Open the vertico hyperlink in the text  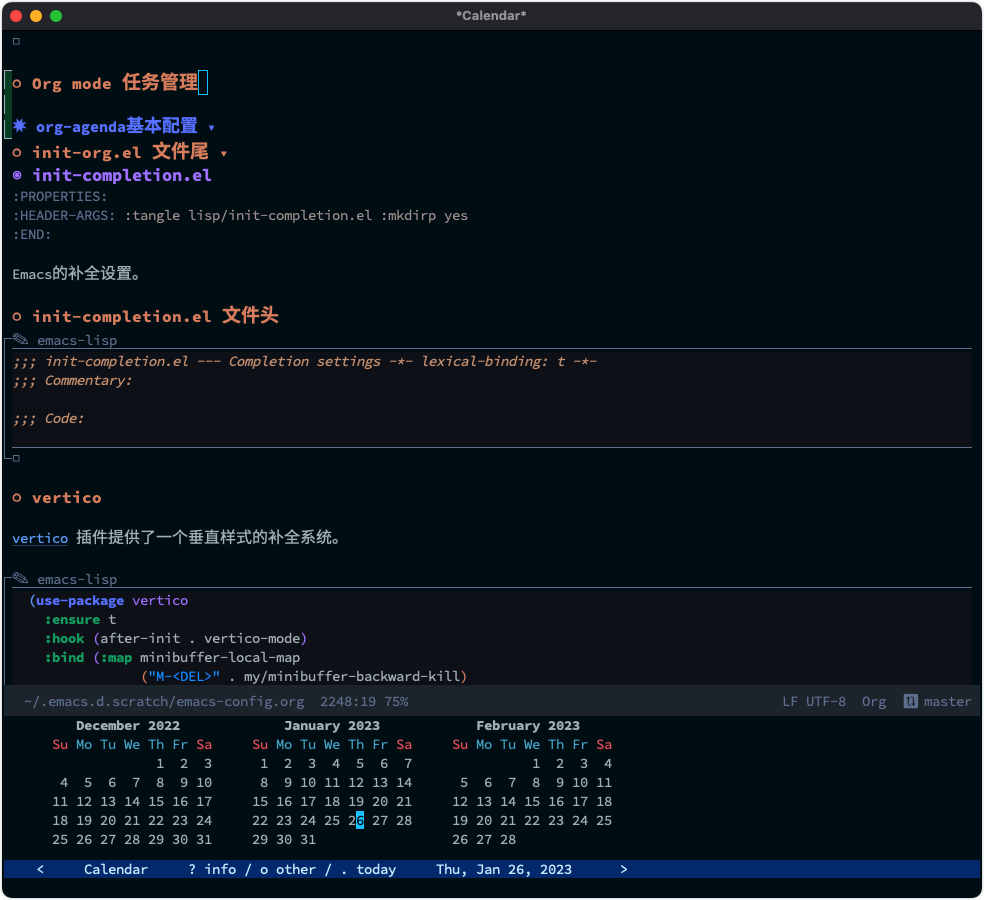[x=40, y=538]
